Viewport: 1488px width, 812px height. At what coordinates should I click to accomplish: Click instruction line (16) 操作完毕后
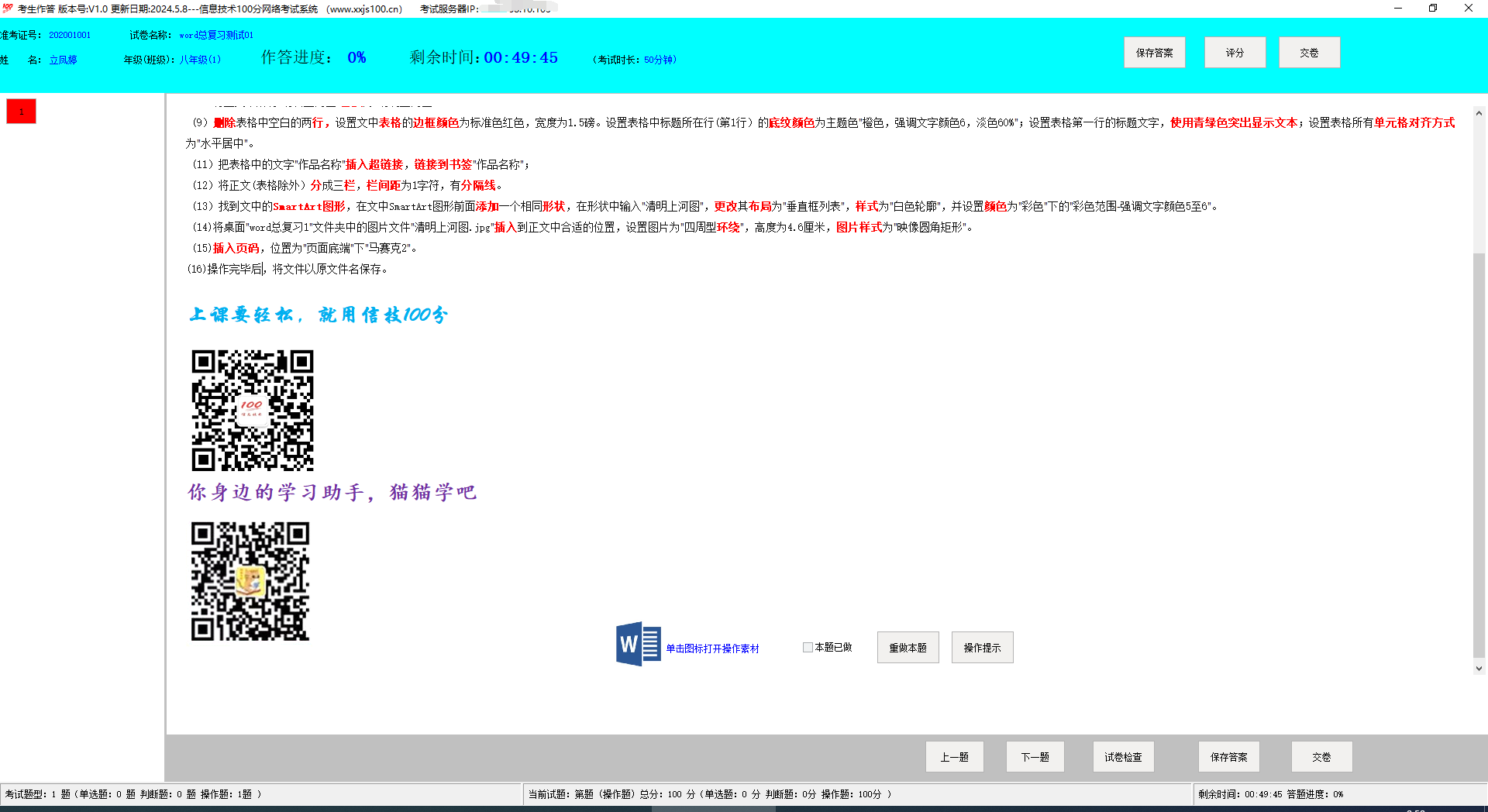coord(288,269)
